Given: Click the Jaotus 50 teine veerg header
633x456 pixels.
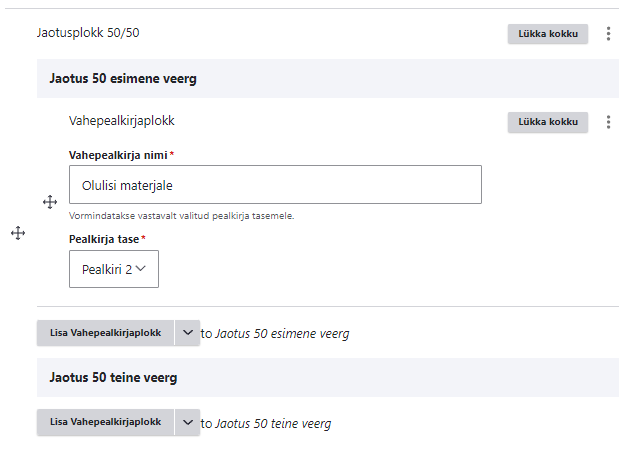Looking at the screenshot, I should coord(112,378).
